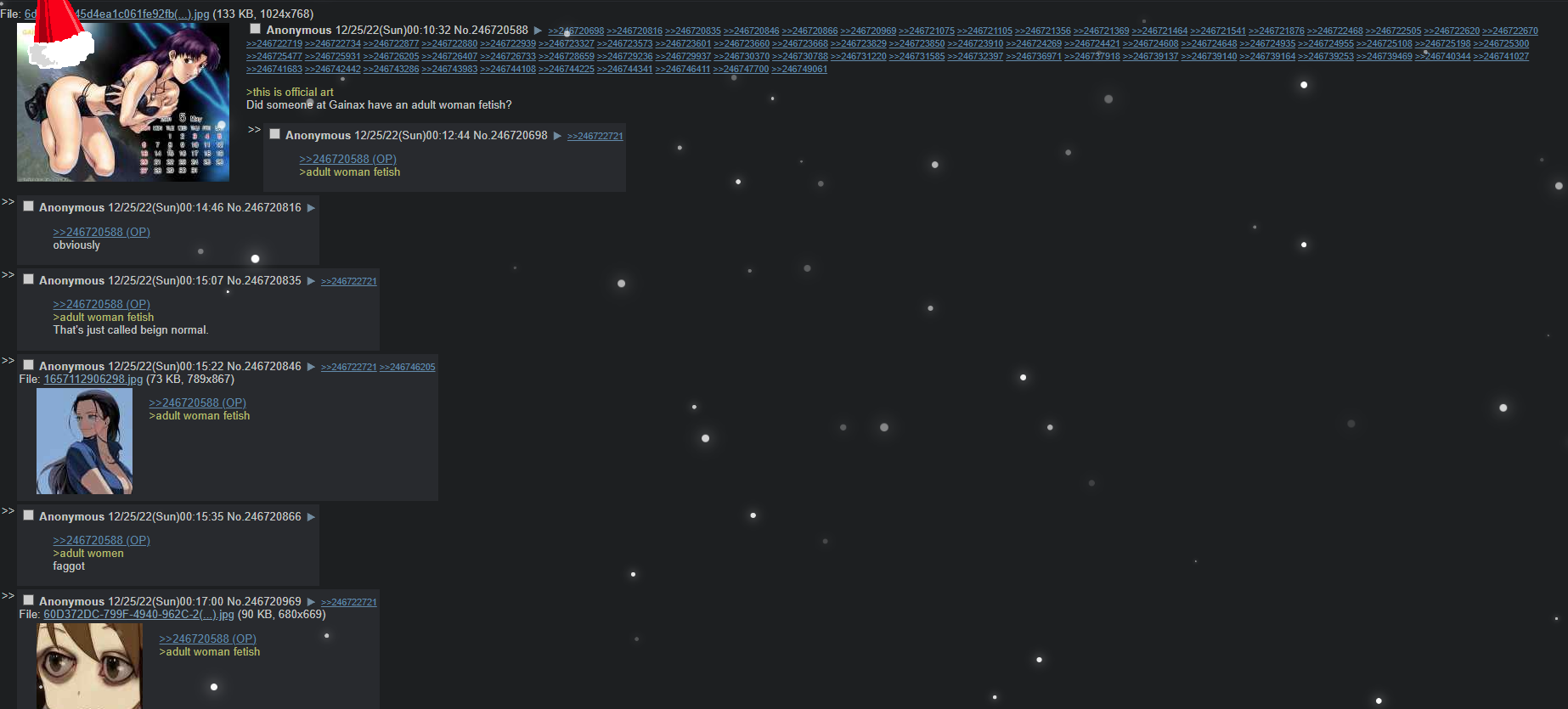This screenshot has height=709, width=1568.
Task: Open the OP's Misato calendar image thumbnail
Action: 123,102
